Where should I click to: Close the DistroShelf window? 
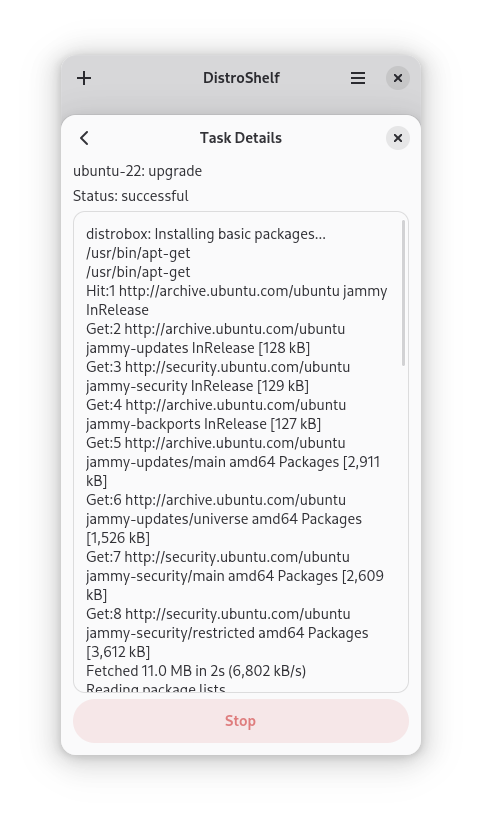coord(398,78)
